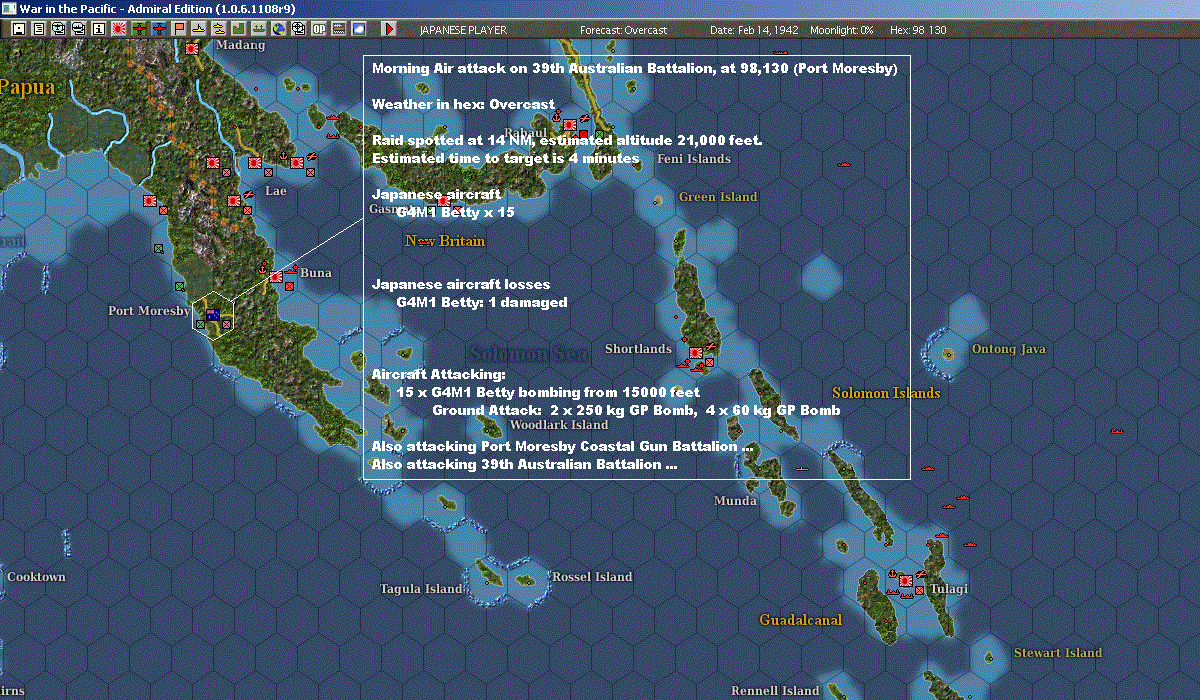The height and width of the screenshot is (700, 1200).
Task: Click red ship icon east of Feni Islands
Action: 843,164
